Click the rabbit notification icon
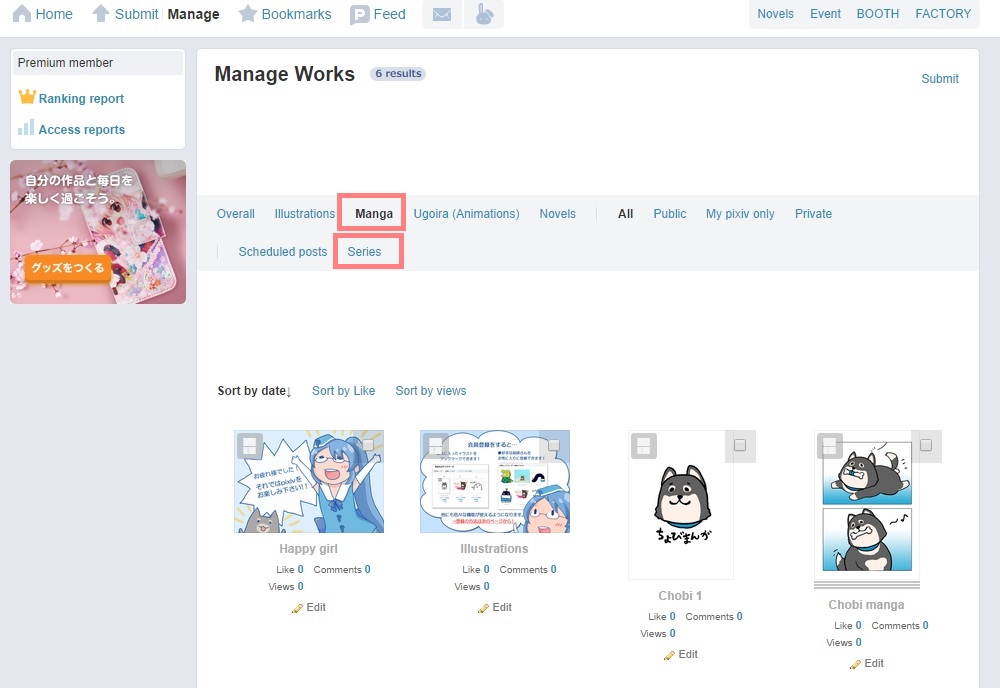 coord(484,15)
